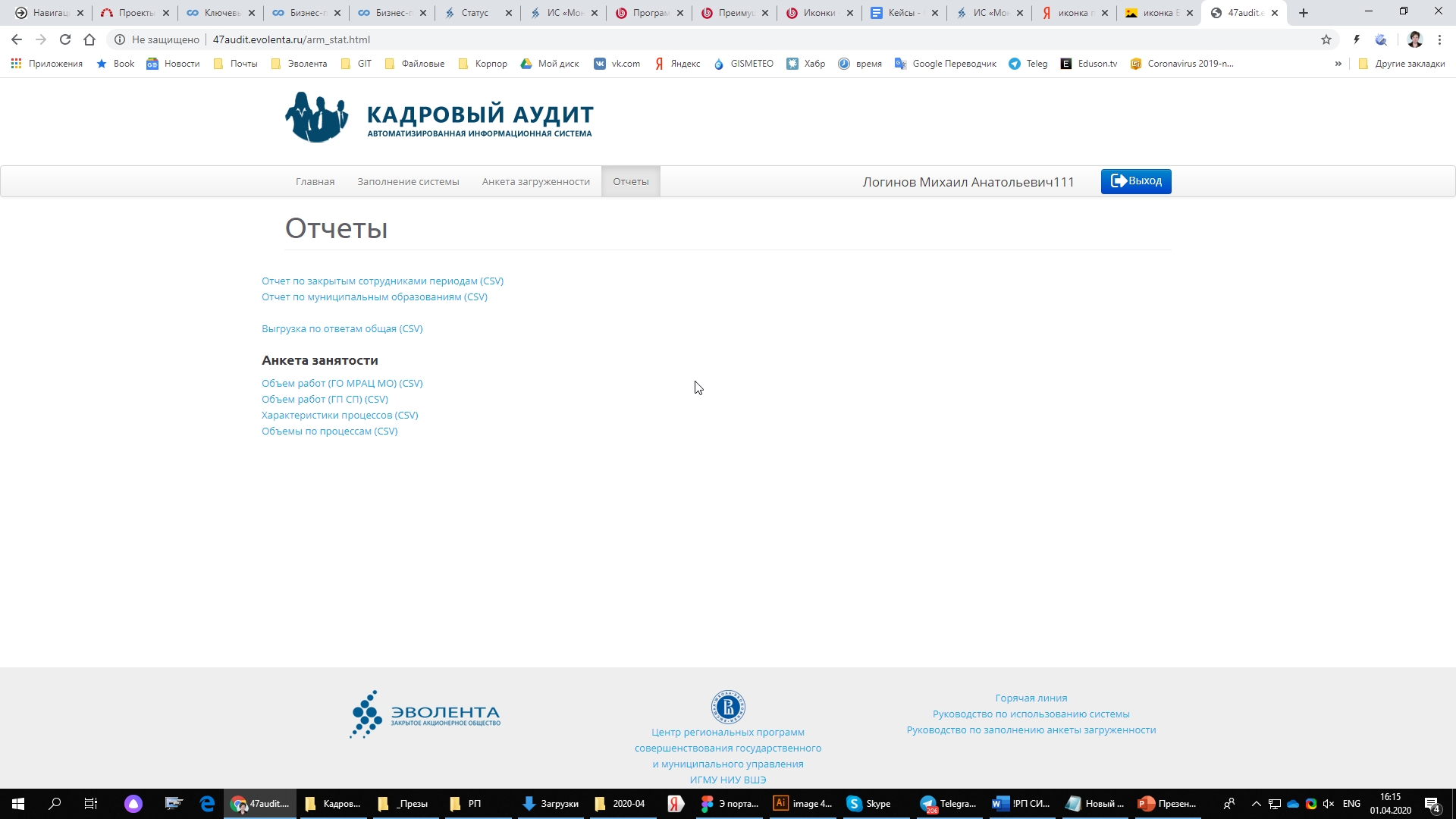Open the Новости bookmark

tap(174, 64)
